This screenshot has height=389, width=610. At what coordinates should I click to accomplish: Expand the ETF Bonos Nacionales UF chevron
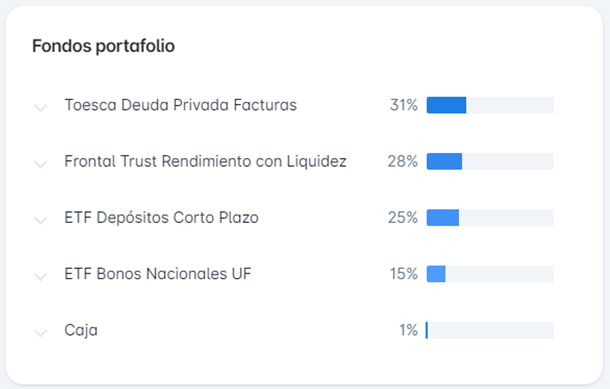[40, 276]
